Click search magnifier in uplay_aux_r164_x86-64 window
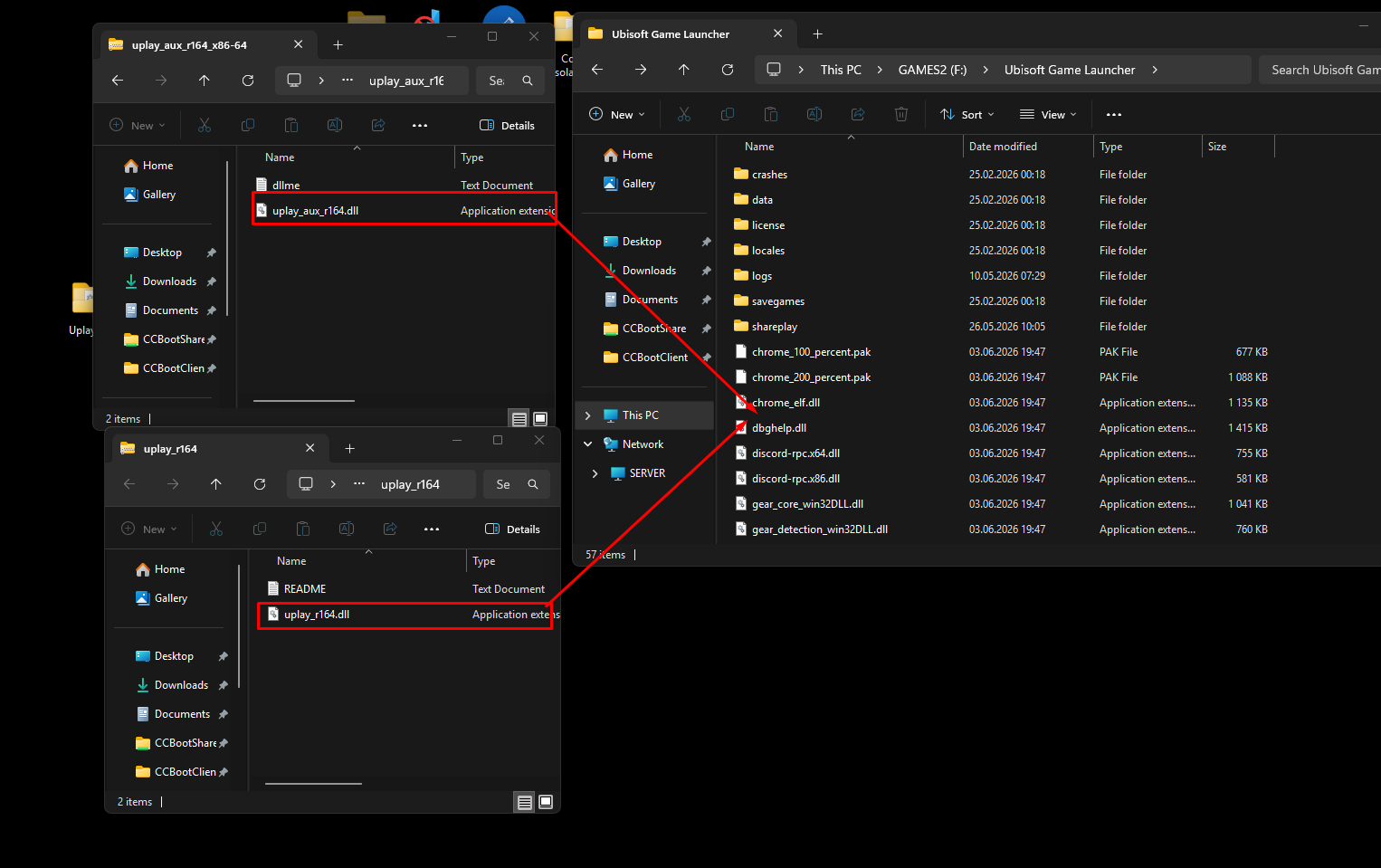 528,81
